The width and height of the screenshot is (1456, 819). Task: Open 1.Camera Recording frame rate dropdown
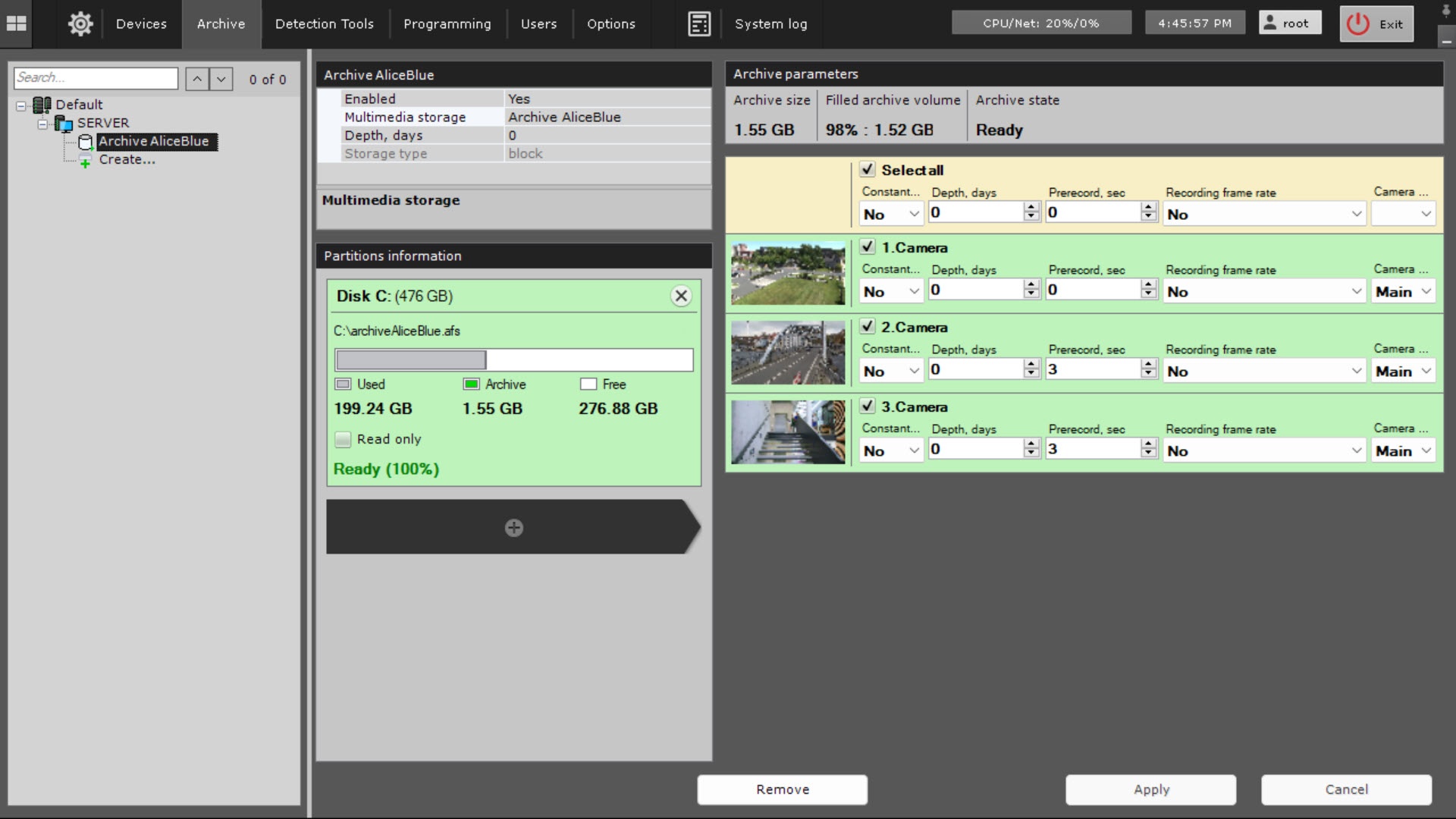click(x=1263, y=292)
